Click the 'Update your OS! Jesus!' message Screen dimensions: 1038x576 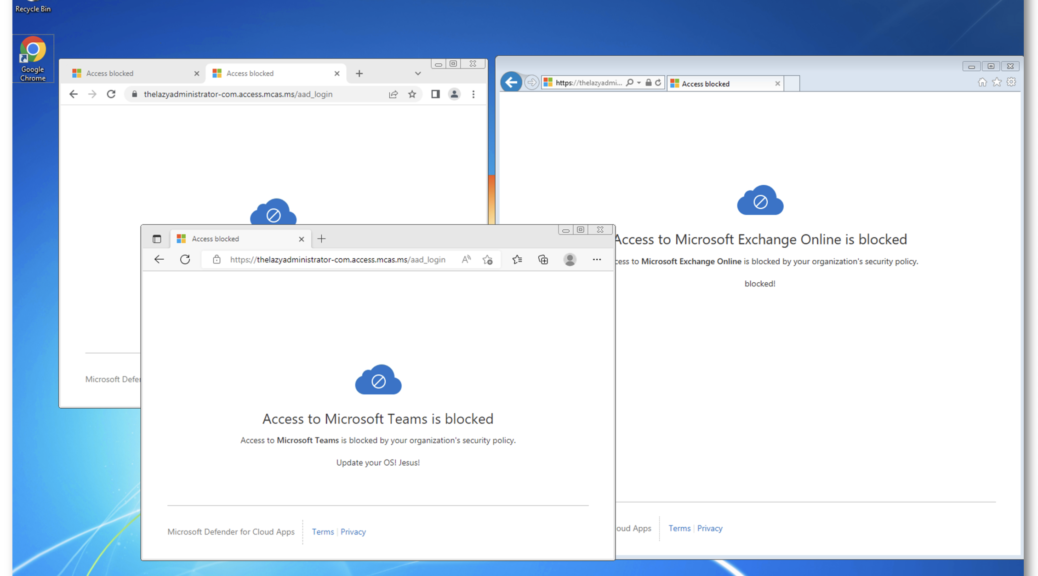point(378,463)
